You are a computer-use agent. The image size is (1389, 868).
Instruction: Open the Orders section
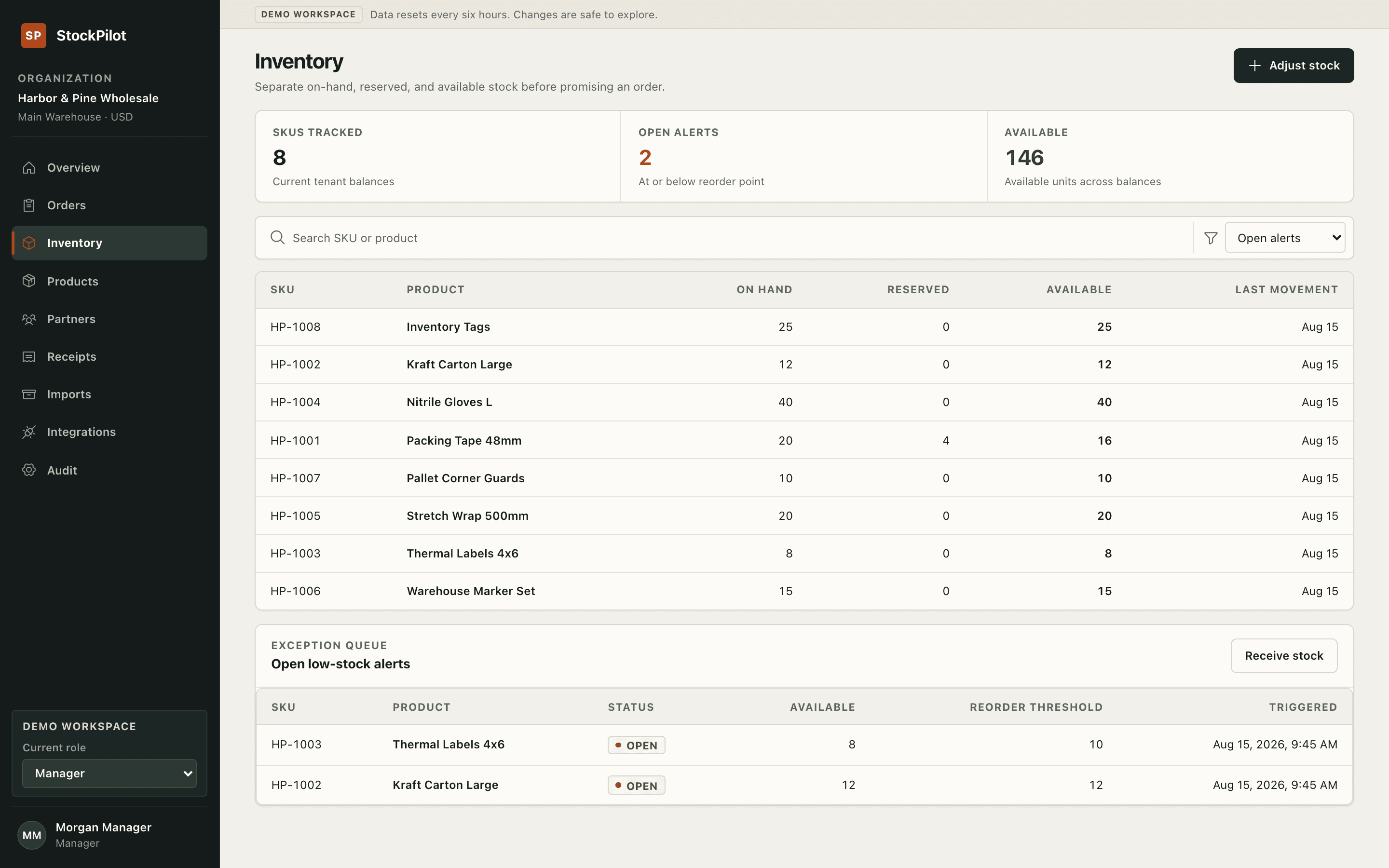(109, 205)
